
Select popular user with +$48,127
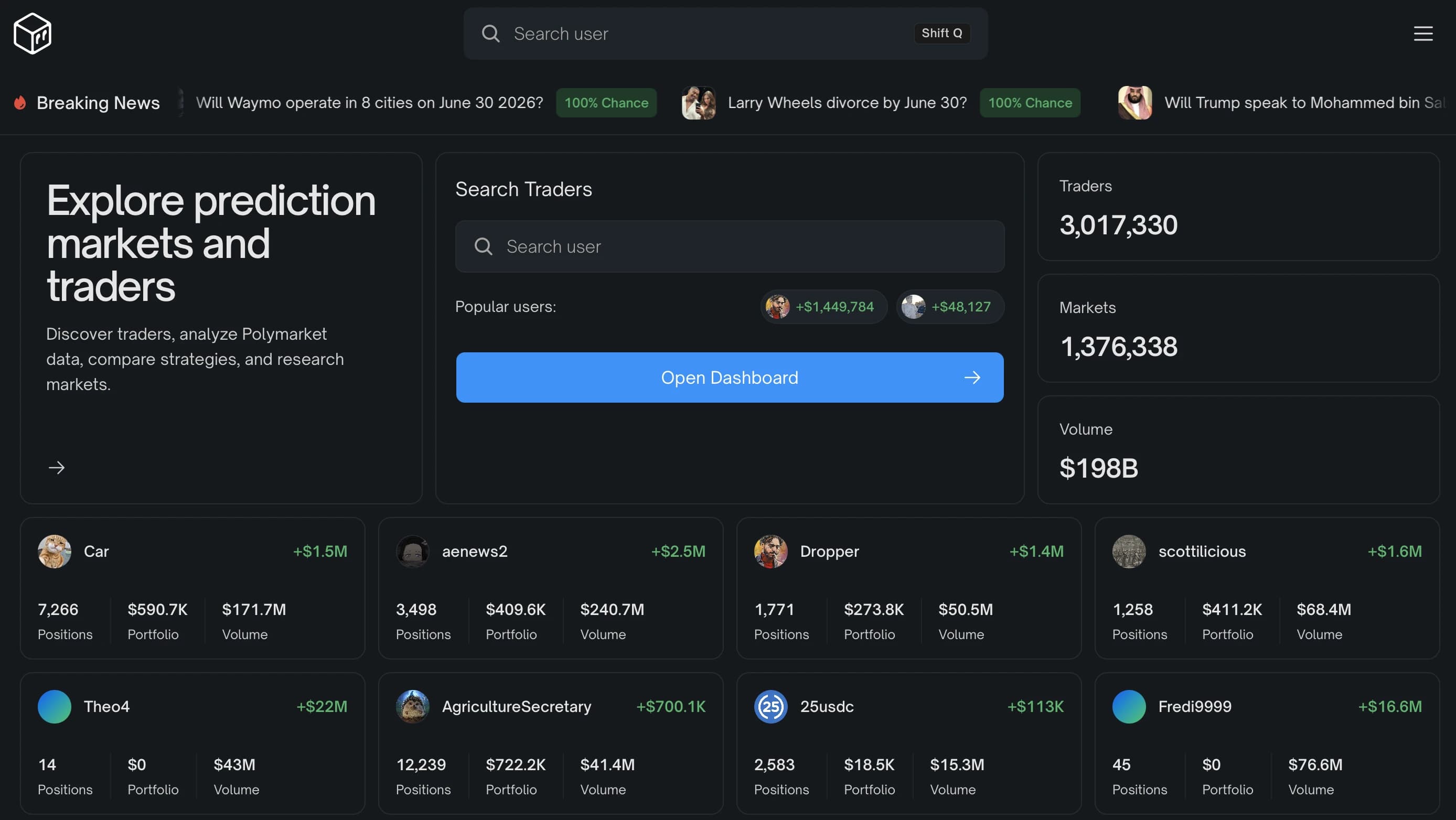pyautogui.click(x=949, y=306)
